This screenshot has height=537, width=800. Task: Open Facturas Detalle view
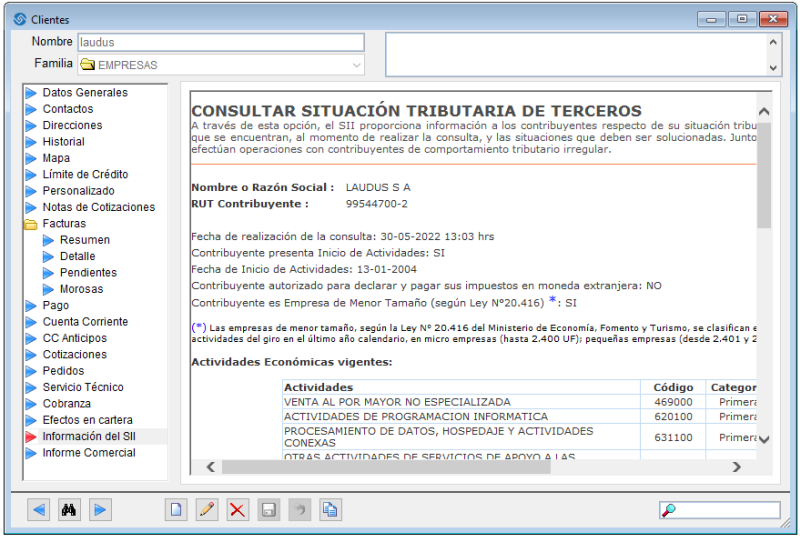pyautogui.click(x=78, y=256)
